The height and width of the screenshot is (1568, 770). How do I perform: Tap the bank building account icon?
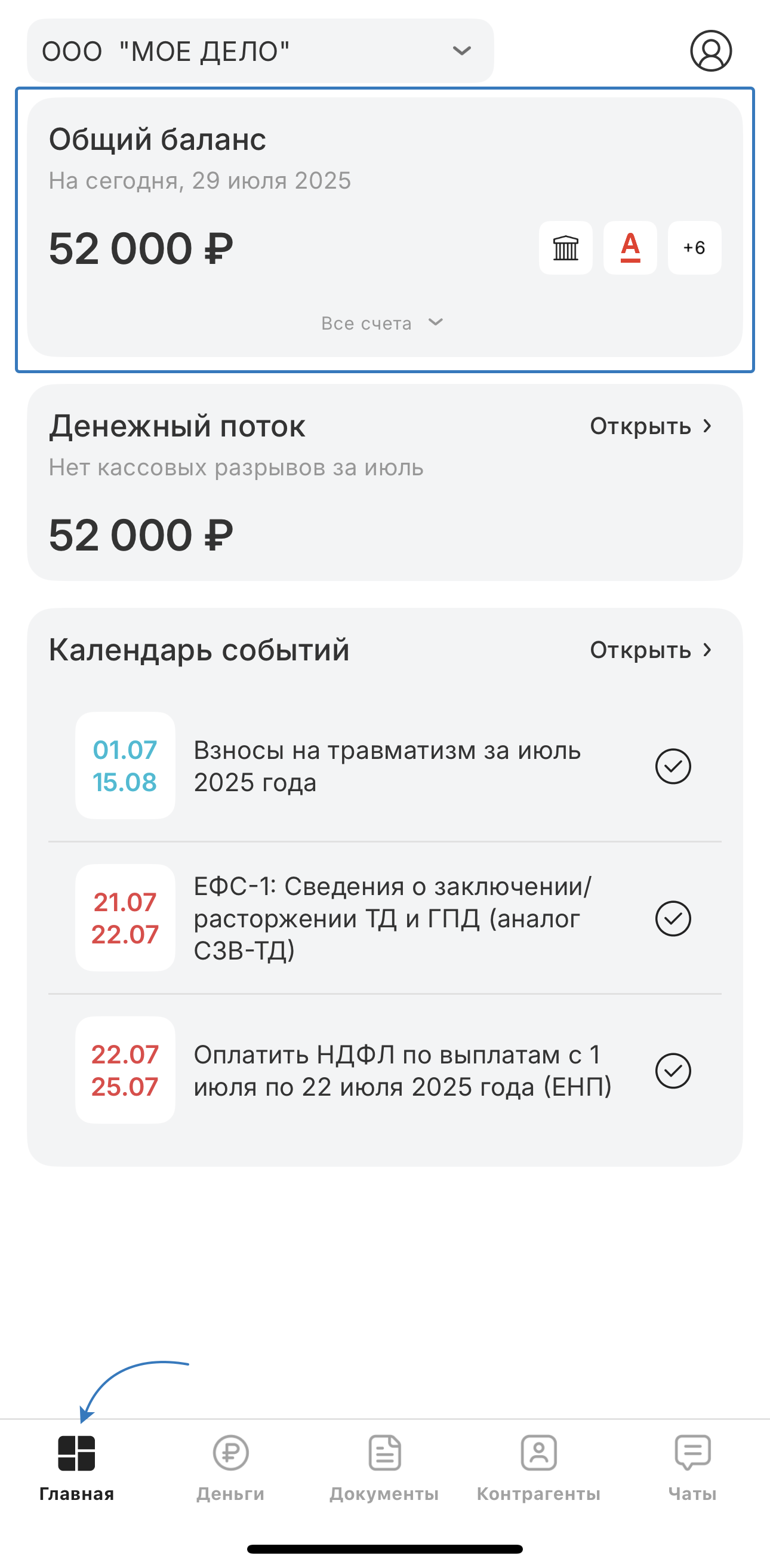(x=565, y=248)
